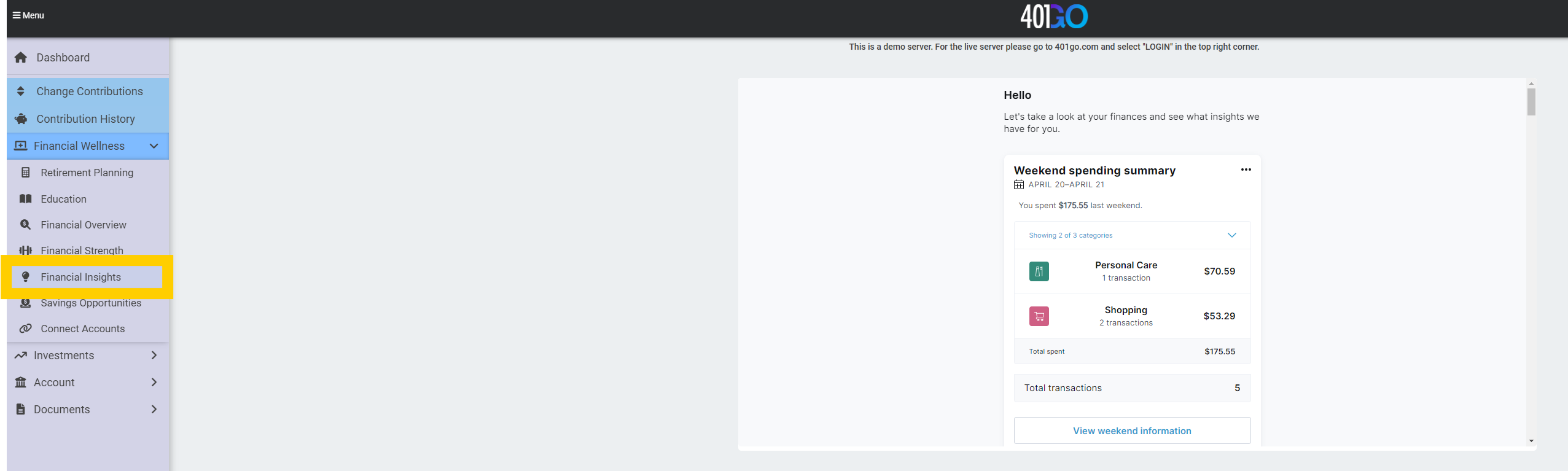
Task: Open Savings Opportunities in the sidebar
Action: coord(91,303)
